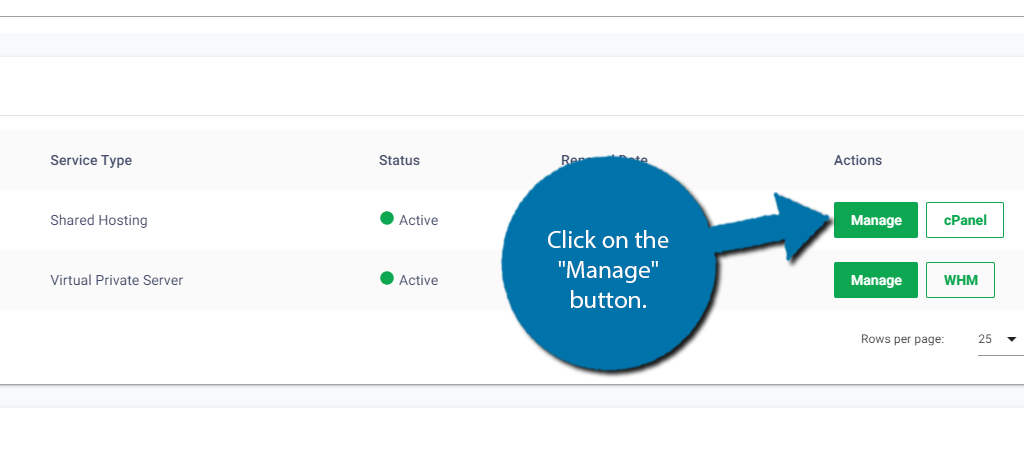Click the "Rows per page:" label
Image resolution: width=1024 pixels, height=456 pixels.
[903, 339]
